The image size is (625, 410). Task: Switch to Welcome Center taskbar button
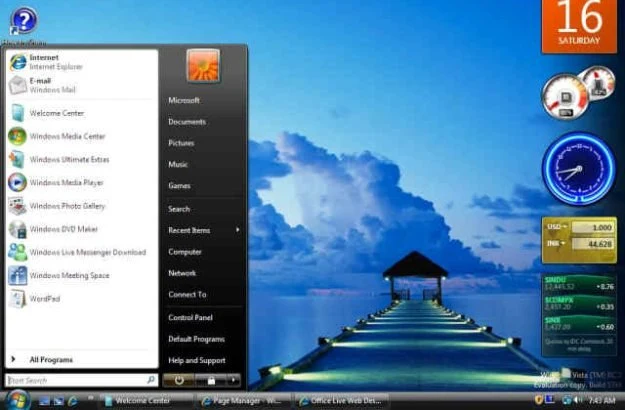(x=140, y=400)
